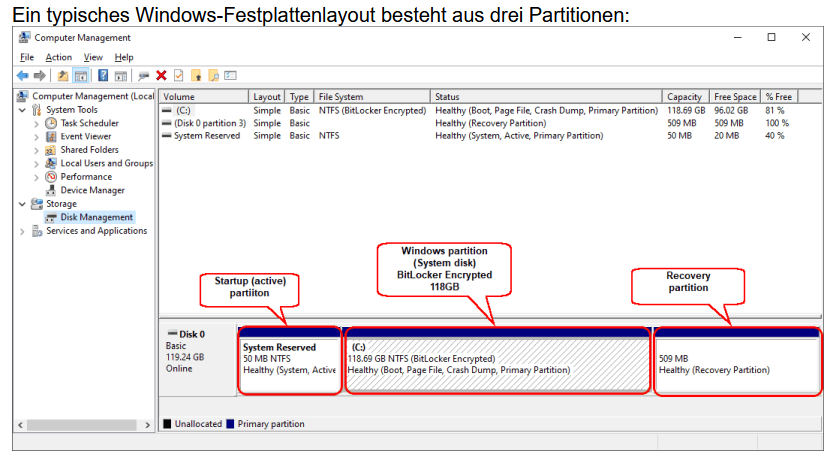Click the Task Scheduler clock icon
Viewport: 831px width, 456px height.
click(51, 123)
